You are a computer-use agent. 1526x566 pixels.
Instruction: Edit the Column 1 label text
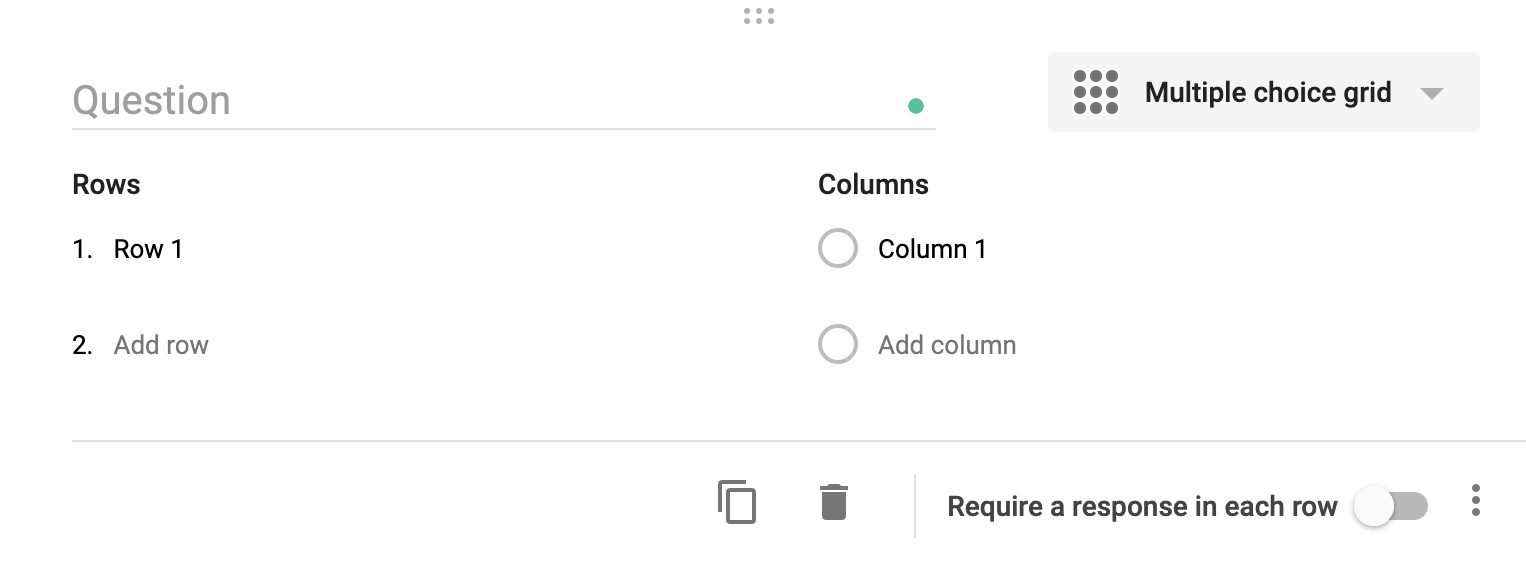tap(932, 249)
